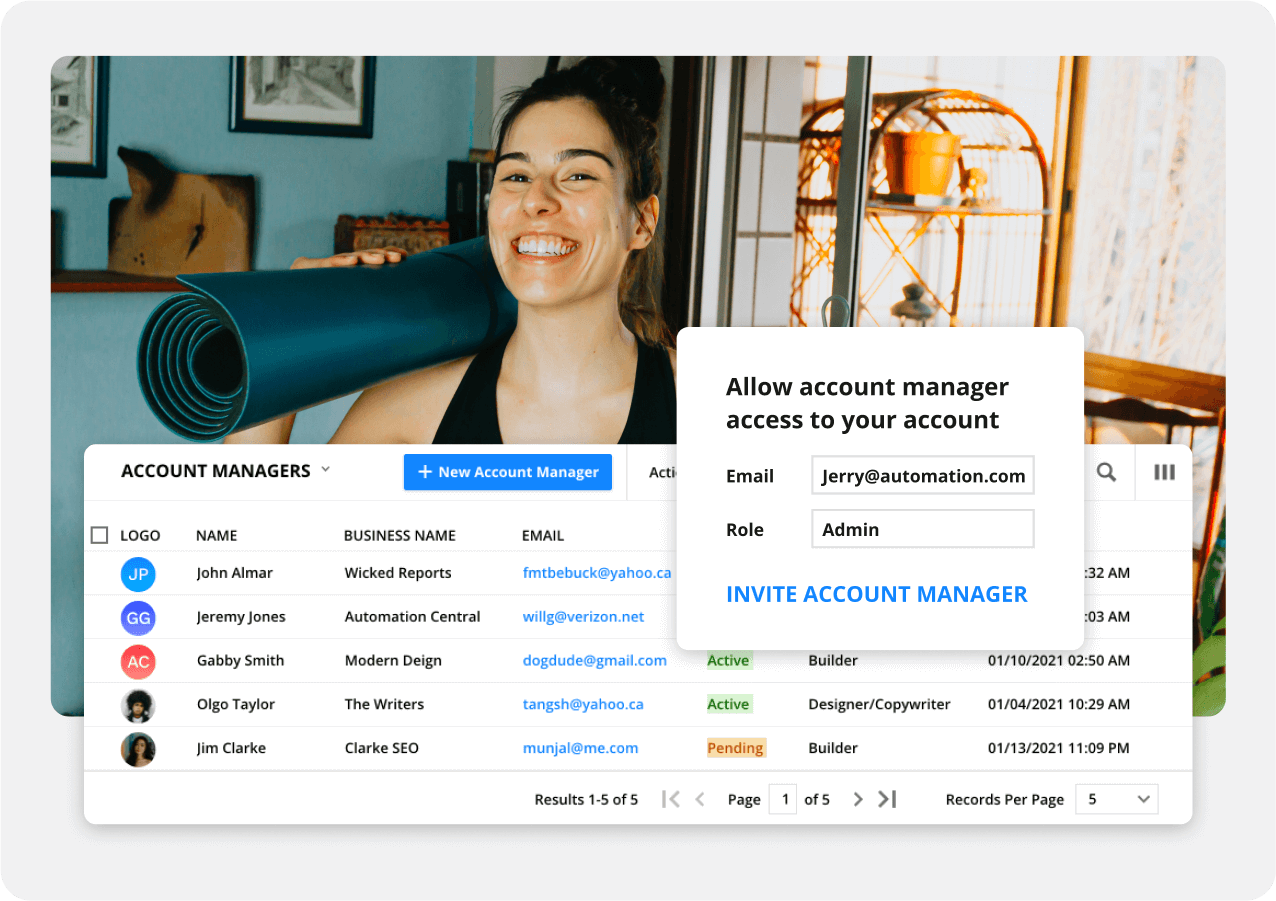The width and height of the screenshot is (1276, 901).
Task: Open Jim Clarke's profile photo
Action: click(x=138, y=750)
